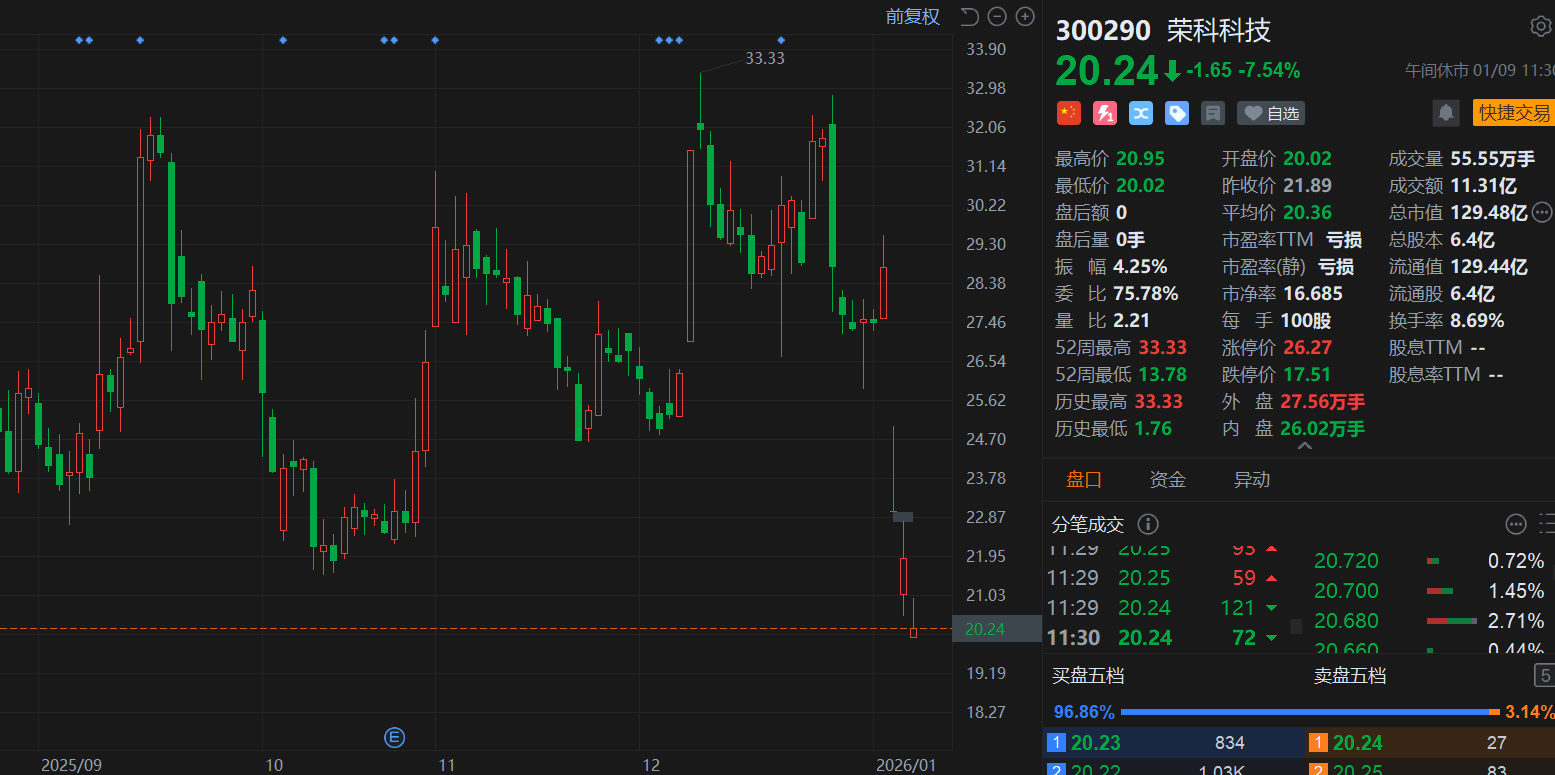
Task: Open the gray notes icon
Action: tap(1213, 113)
